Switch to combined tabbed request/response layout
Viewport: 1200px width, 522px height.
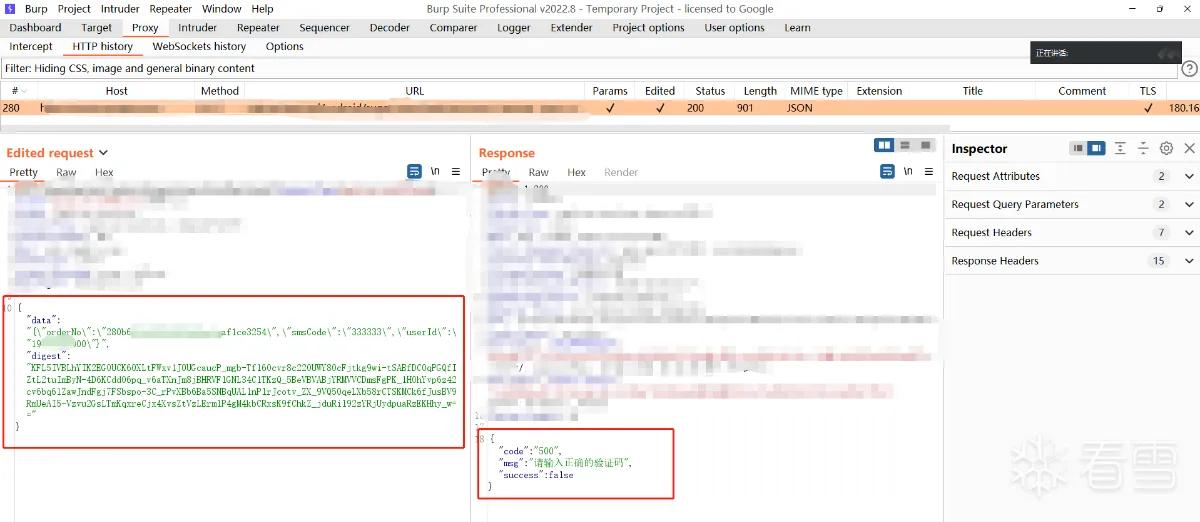(x=925, y=146)
